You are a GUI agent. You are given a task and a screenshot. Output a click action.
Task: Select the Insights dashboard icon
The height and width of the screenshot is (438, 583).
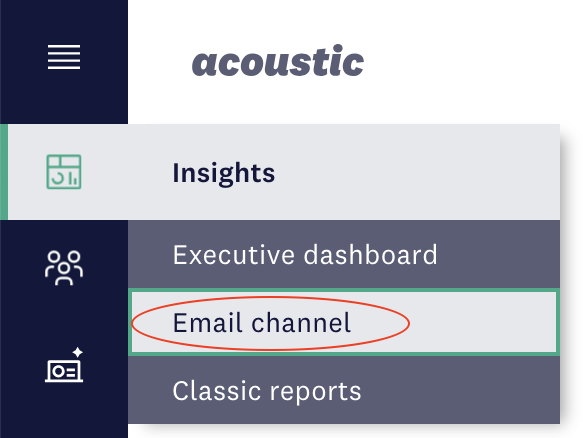[64, 172]
